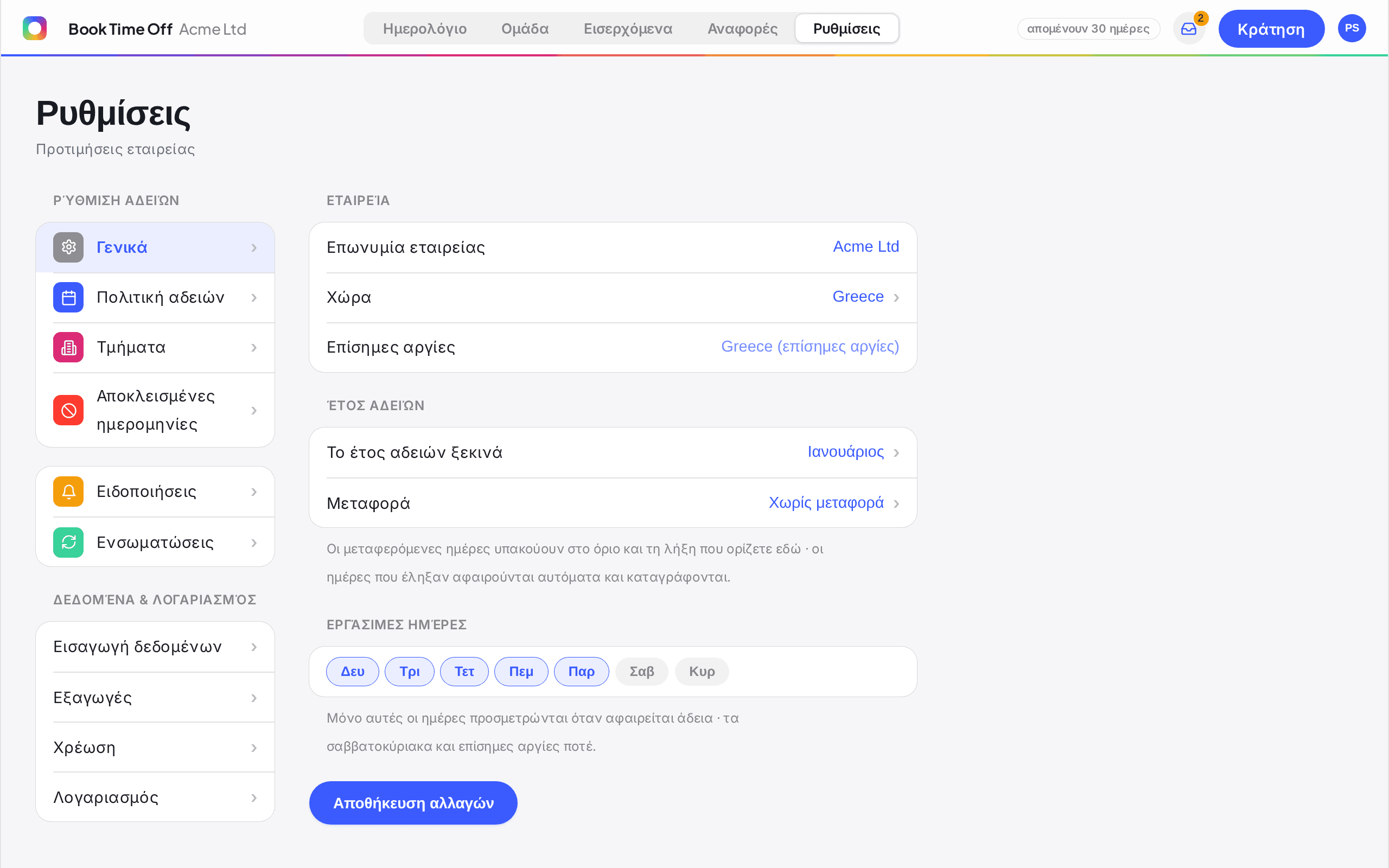Click the Αποκλεισμένες ημερομηνίες blocked icon
This screenshot has height=868, width=1389.
tap(68, 411)
